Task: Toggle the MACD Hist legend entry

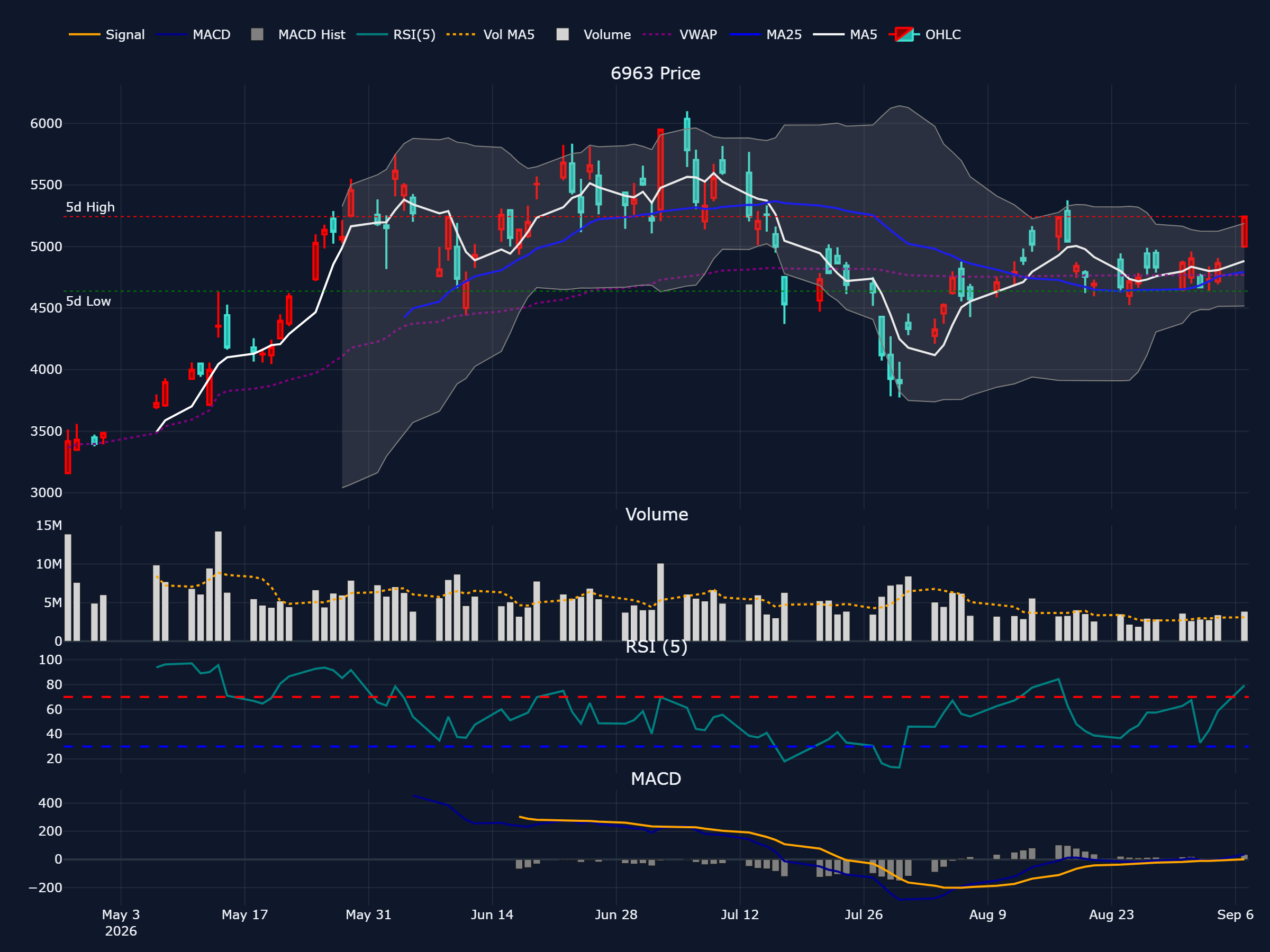Action: [x=298, y=34]
